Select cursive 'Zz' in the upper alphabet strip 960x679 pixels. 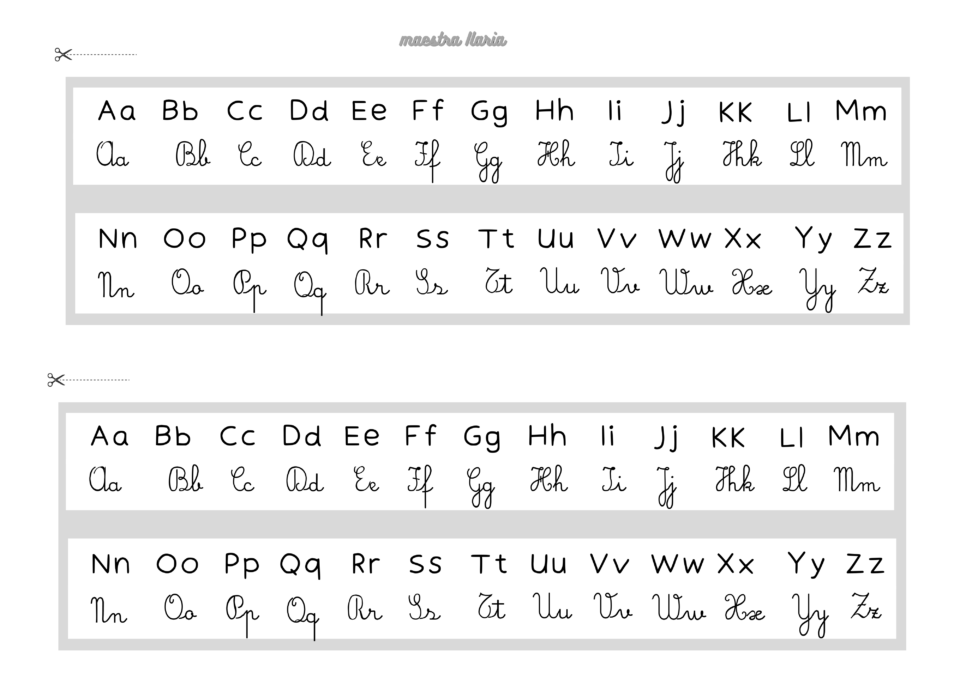[872, 282]
